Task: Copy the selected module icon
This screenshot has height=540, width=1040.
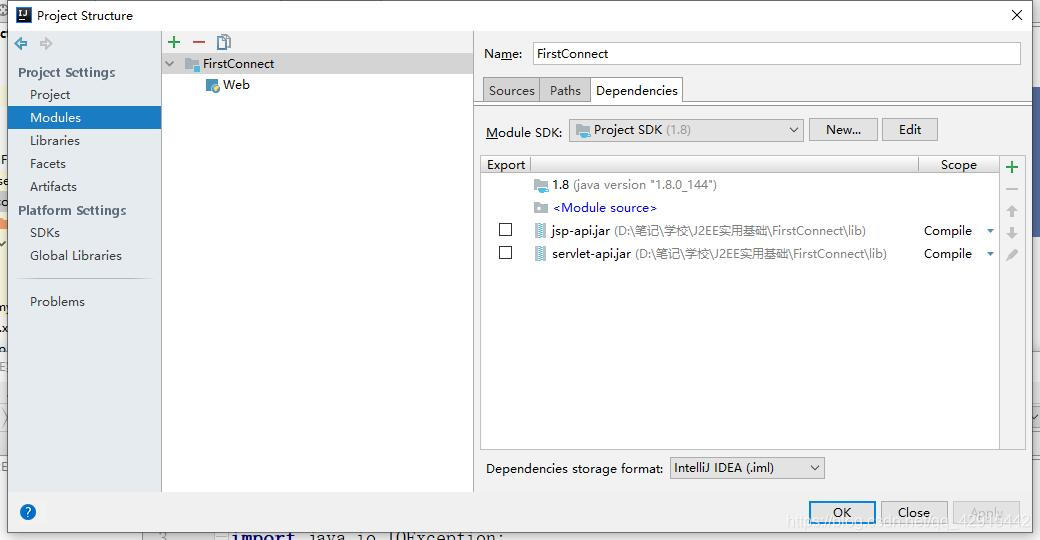Action: pyautogui.click(x=224, y=42)
